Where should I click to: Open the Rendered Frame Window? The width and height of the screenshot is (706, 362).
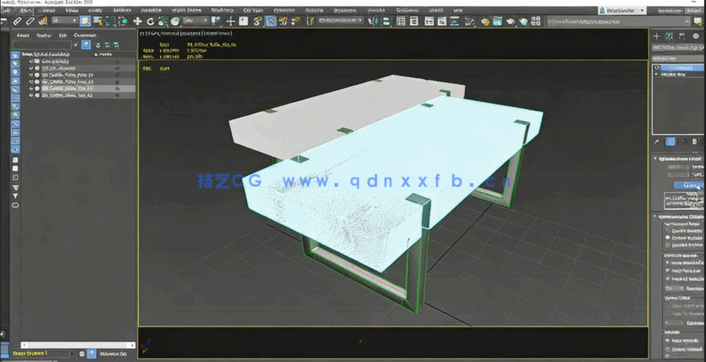tap(497, 21)
